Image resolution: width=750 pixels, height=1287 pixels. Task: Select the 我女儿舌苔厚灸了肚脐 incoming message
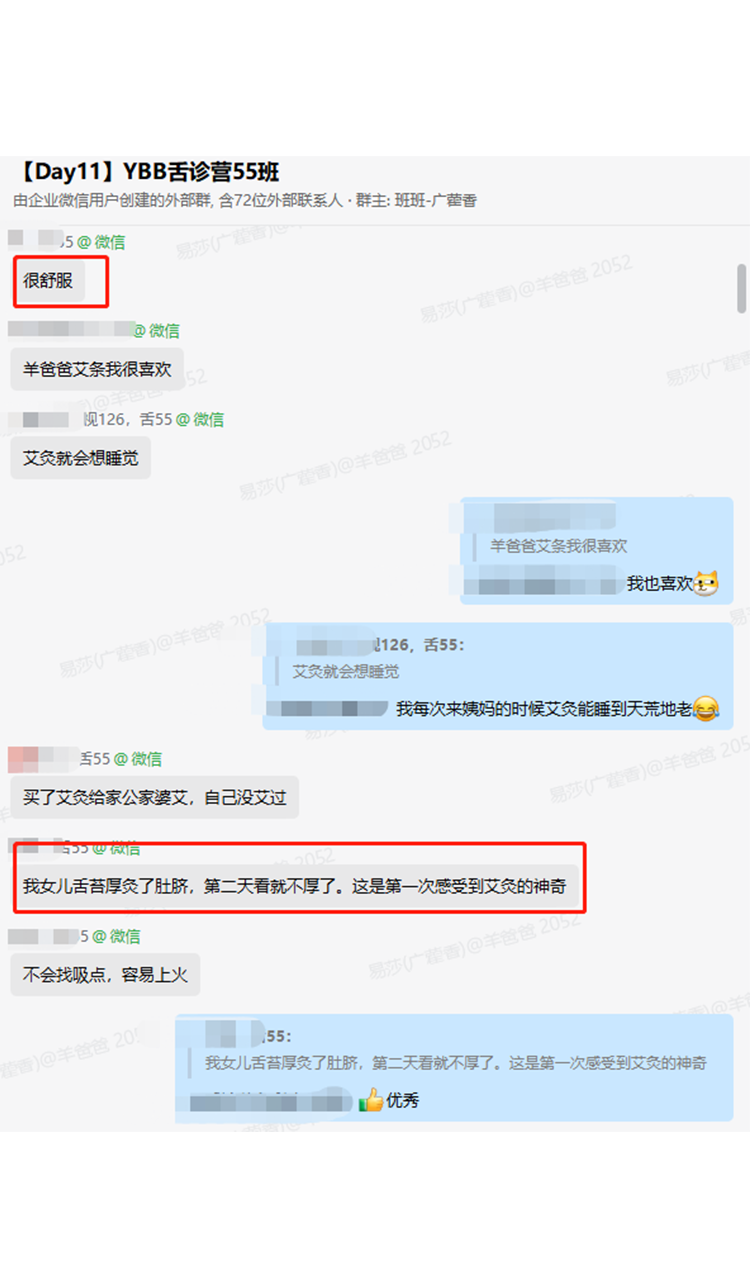click(295, 887)
